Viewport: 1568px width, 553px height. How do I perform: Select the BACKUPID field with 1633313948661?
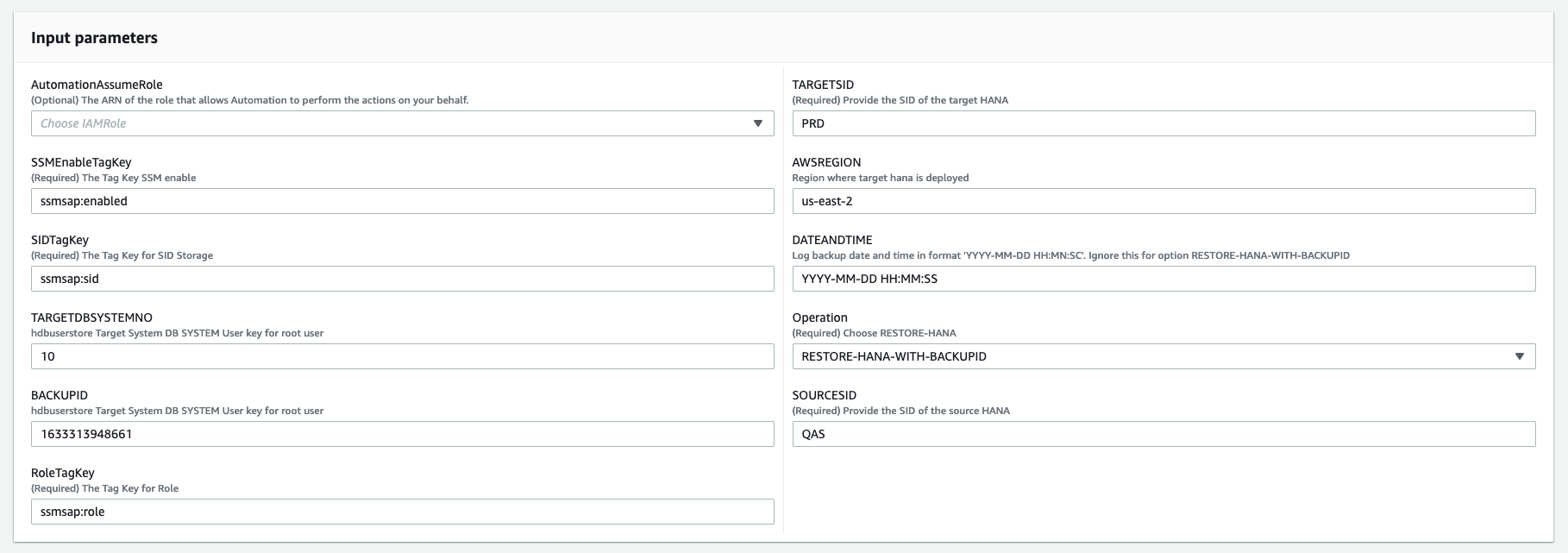(x=402, y=434)
